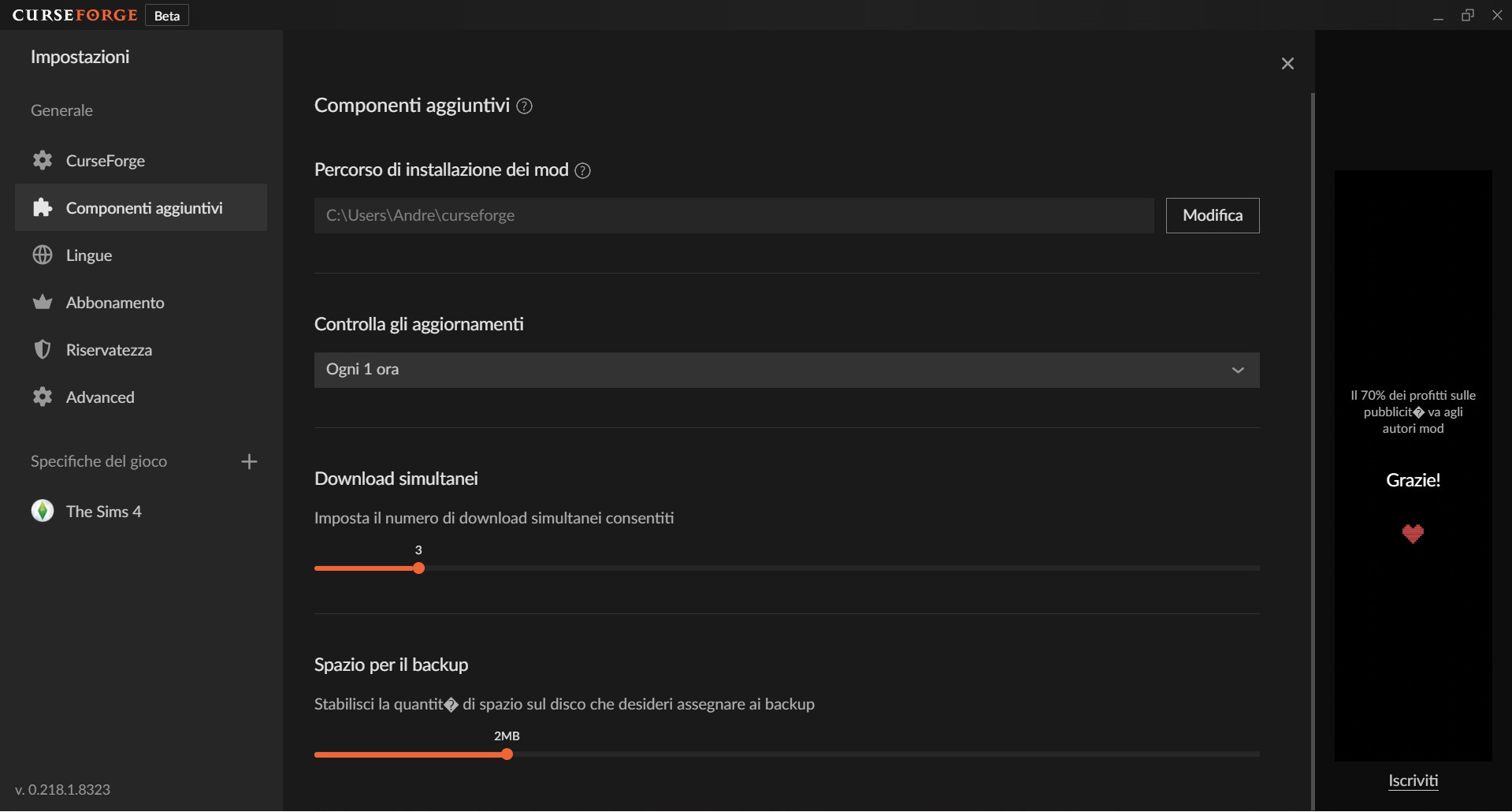Select The Sims 4 game settings
This screenshot has width=1512, height=812.
coord(103,512)
